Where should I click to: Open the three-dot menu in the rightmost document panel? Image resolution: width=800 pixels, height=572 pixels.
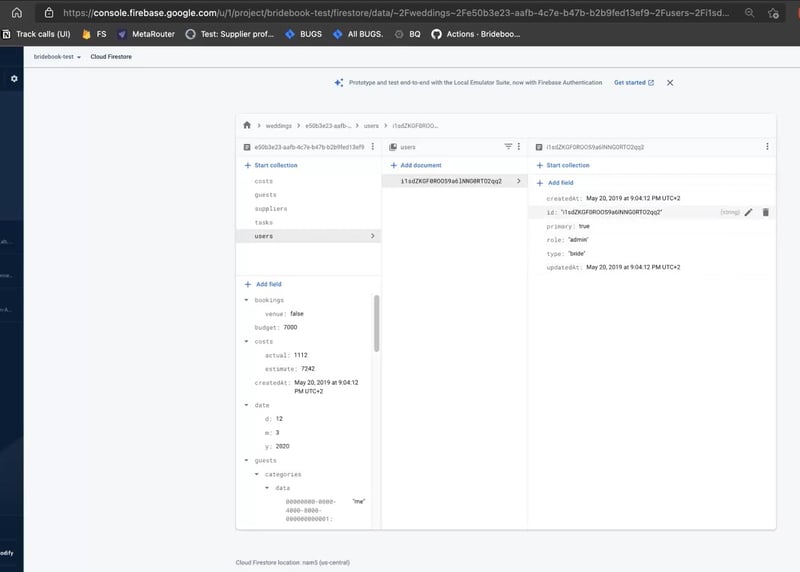coord(767,147)
